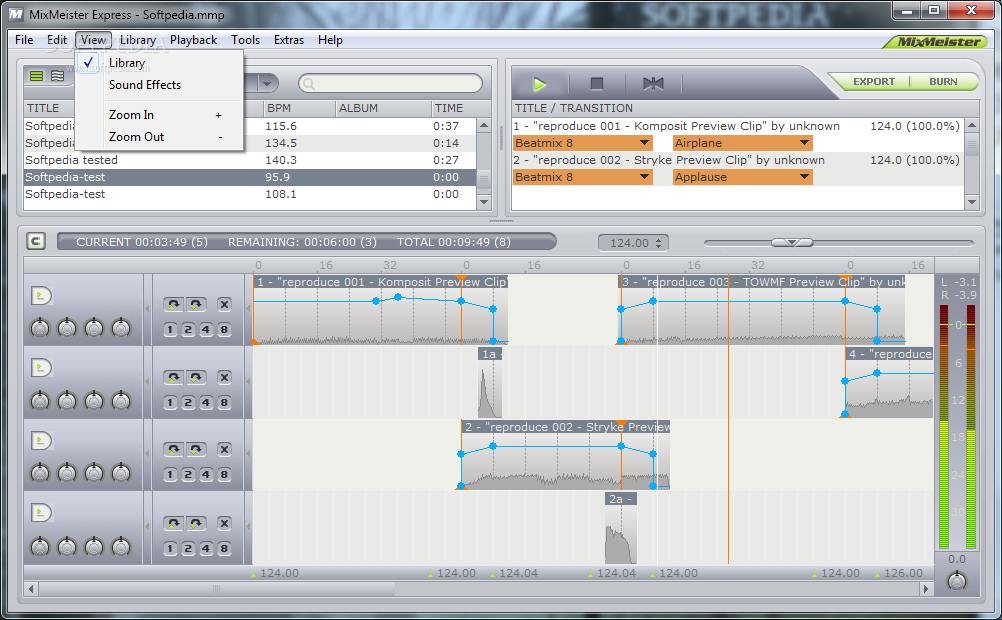Start playback with the green Play button
1002x620 pixels.
tap(539, 84)
